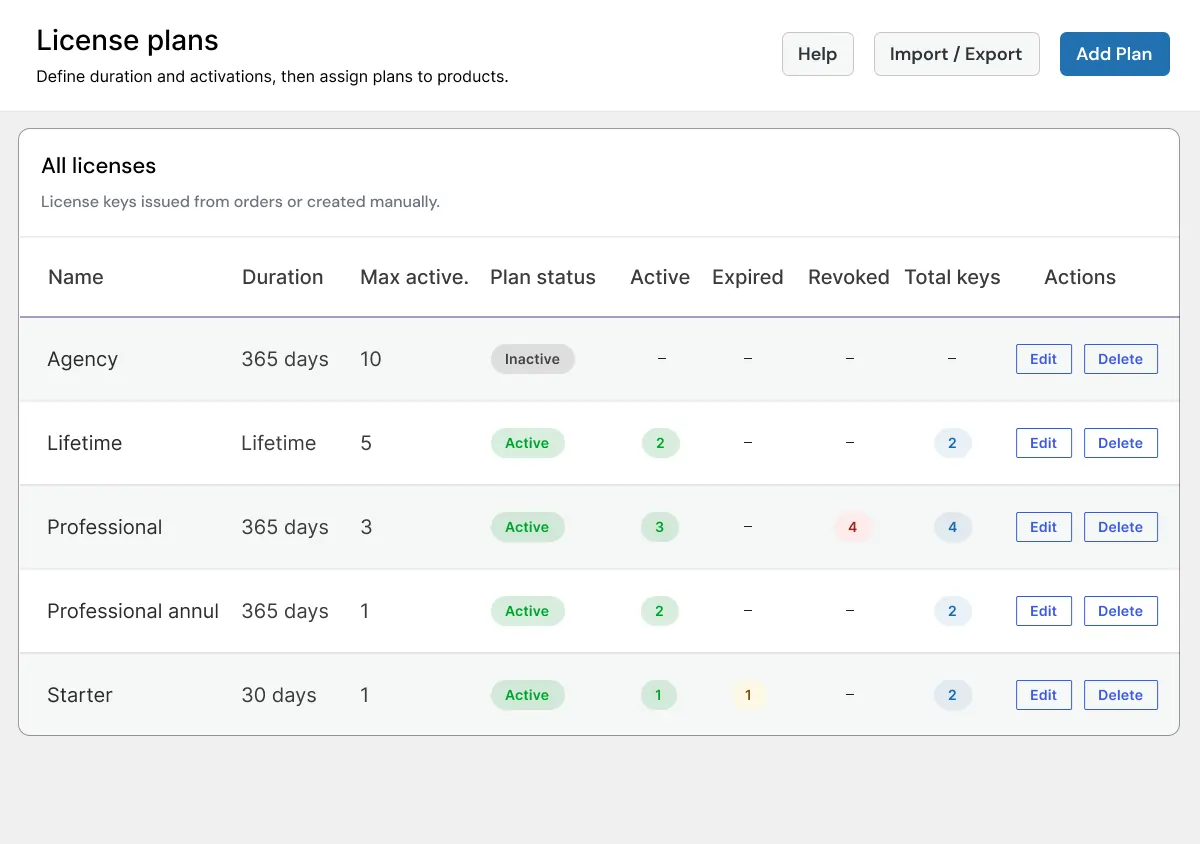
Task: Select the Revoked column header
Action: (849, 278)
